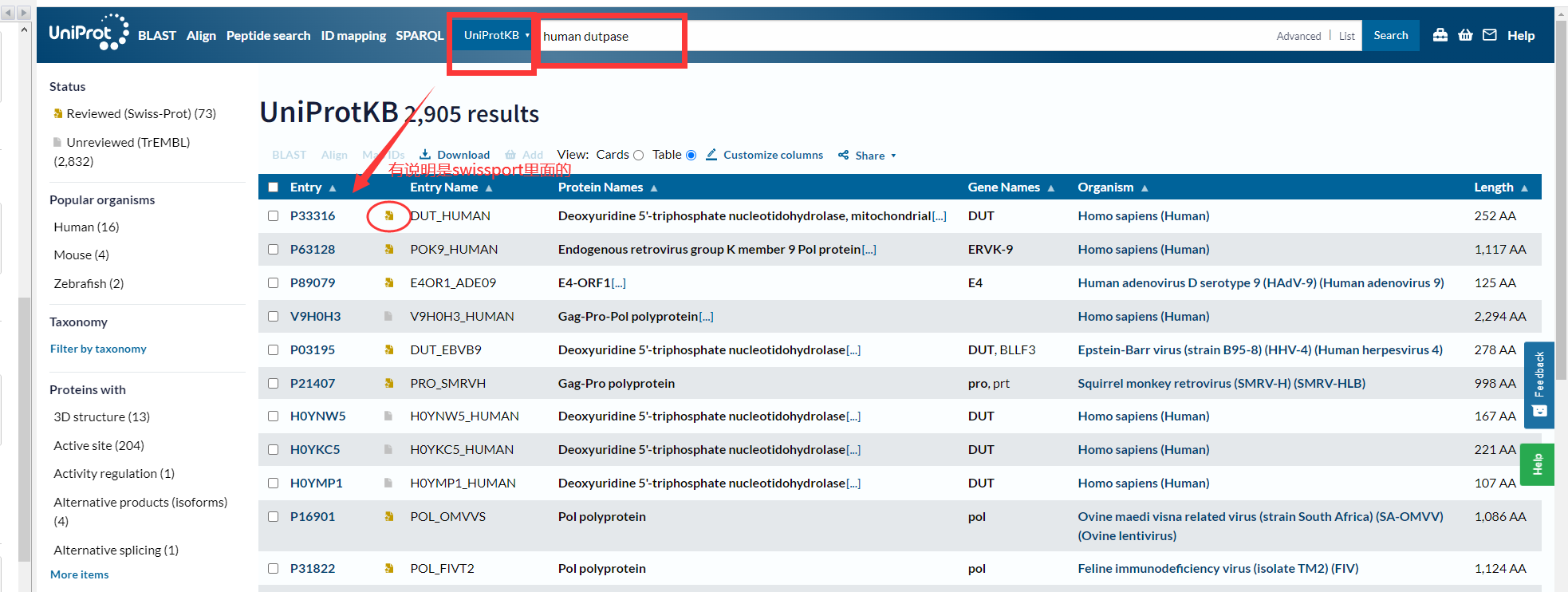Viewport: 1568px width, 592px height.
Task: Click unreviewed icon in H0YMP1_HUMAN row
Action: [388, 483]
